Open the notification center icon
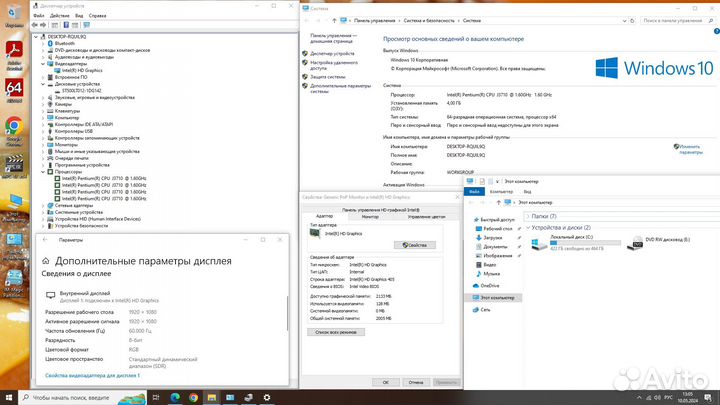Viewport: 720px width, 405px height. 708,398
